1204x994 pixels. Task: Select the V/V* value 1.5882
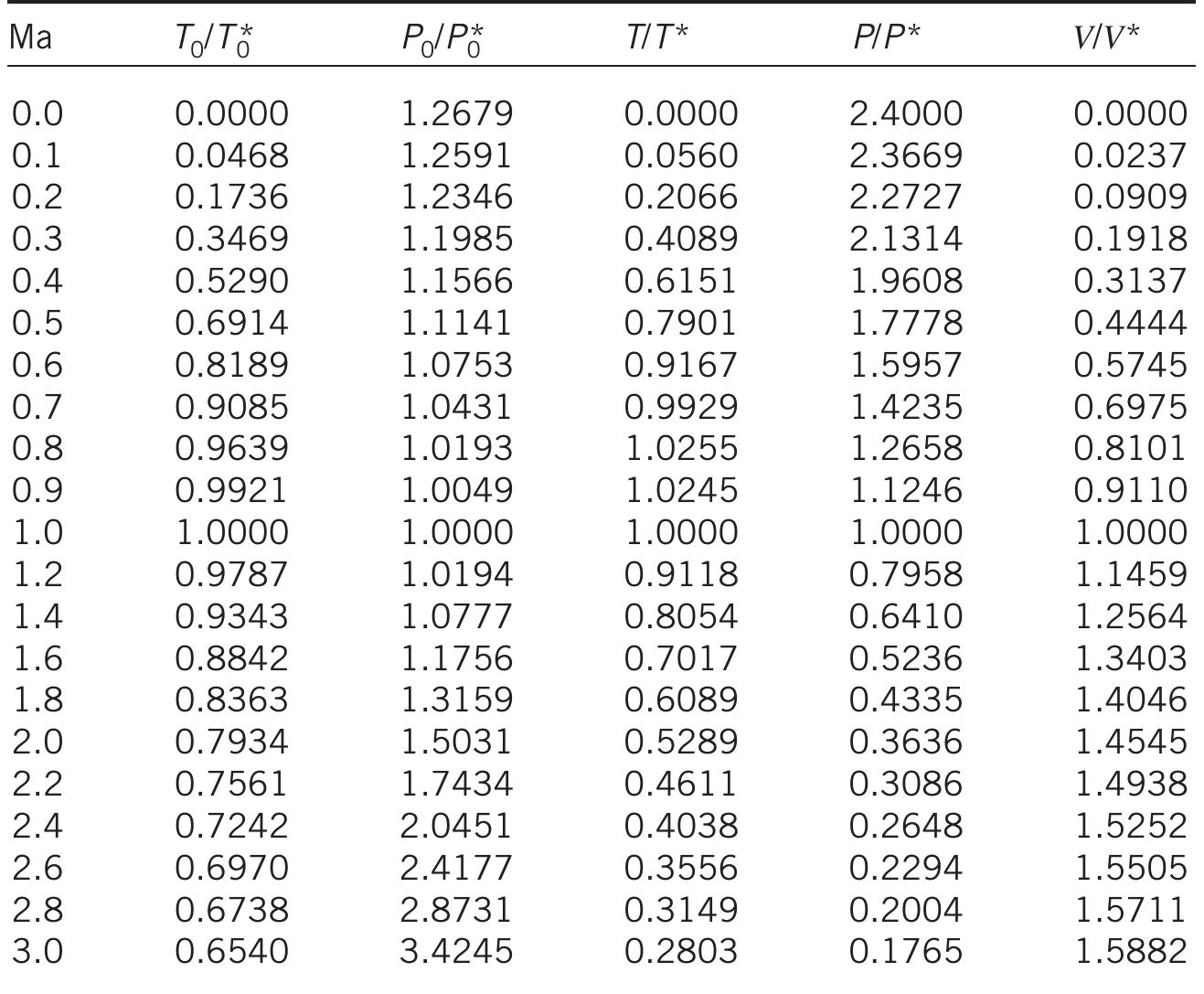(1130, 951)
